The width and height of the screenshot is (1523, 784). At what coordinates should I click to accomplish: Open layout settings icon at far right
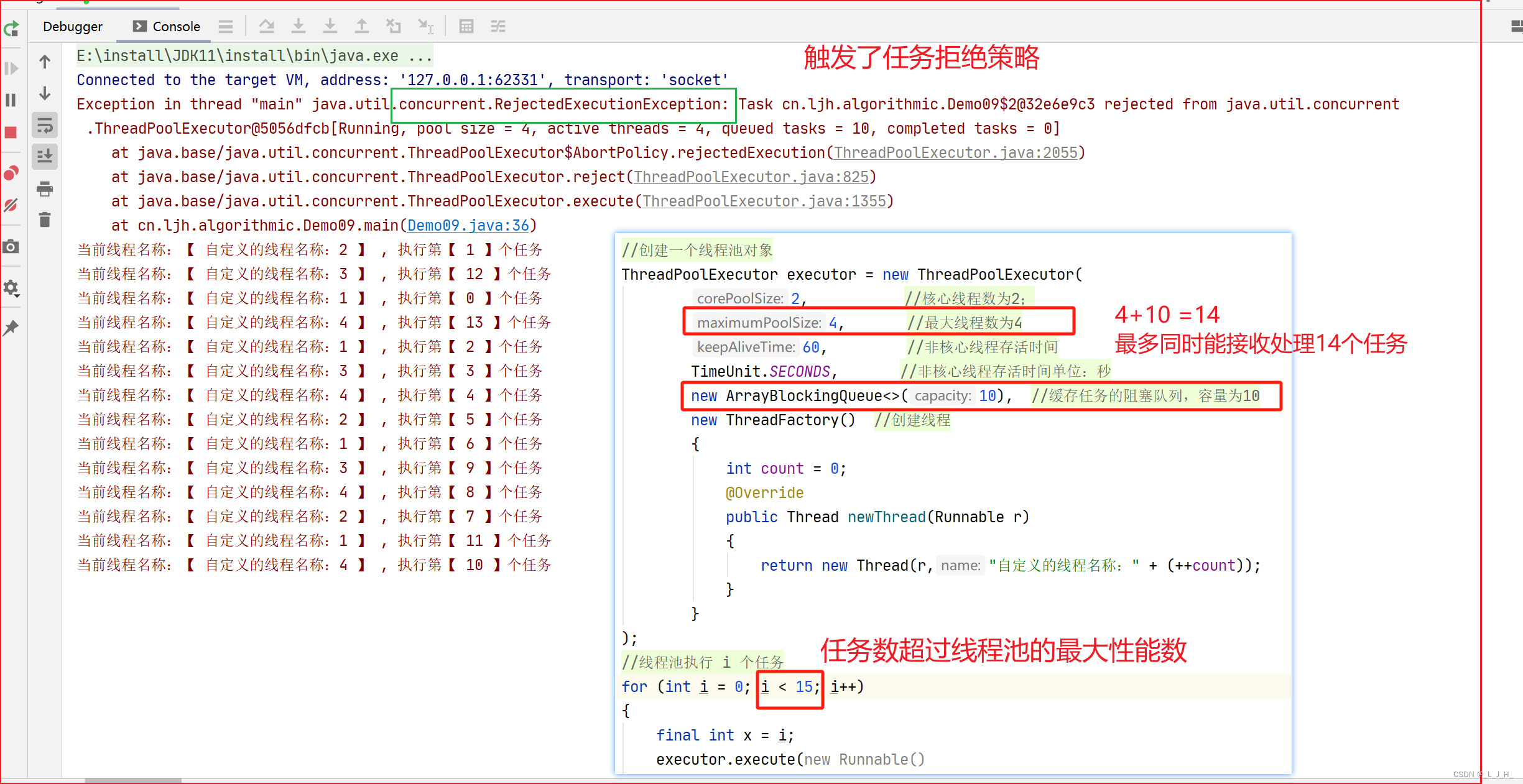tap(1516, 26)
